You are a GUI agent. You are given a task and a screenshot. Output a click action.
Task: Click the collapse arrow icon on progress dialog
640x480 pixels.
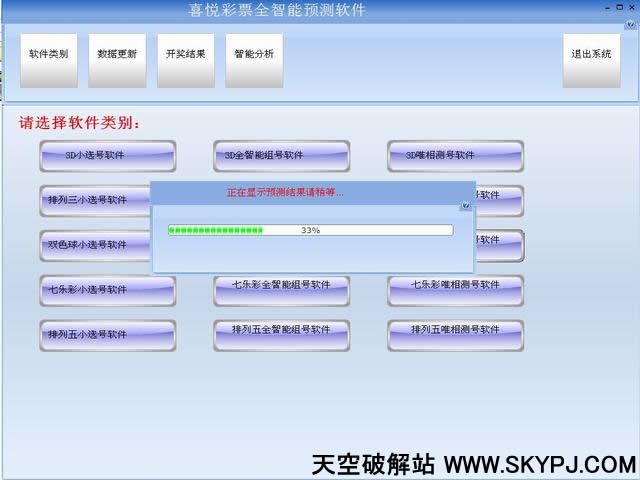(x=465, y=206)
